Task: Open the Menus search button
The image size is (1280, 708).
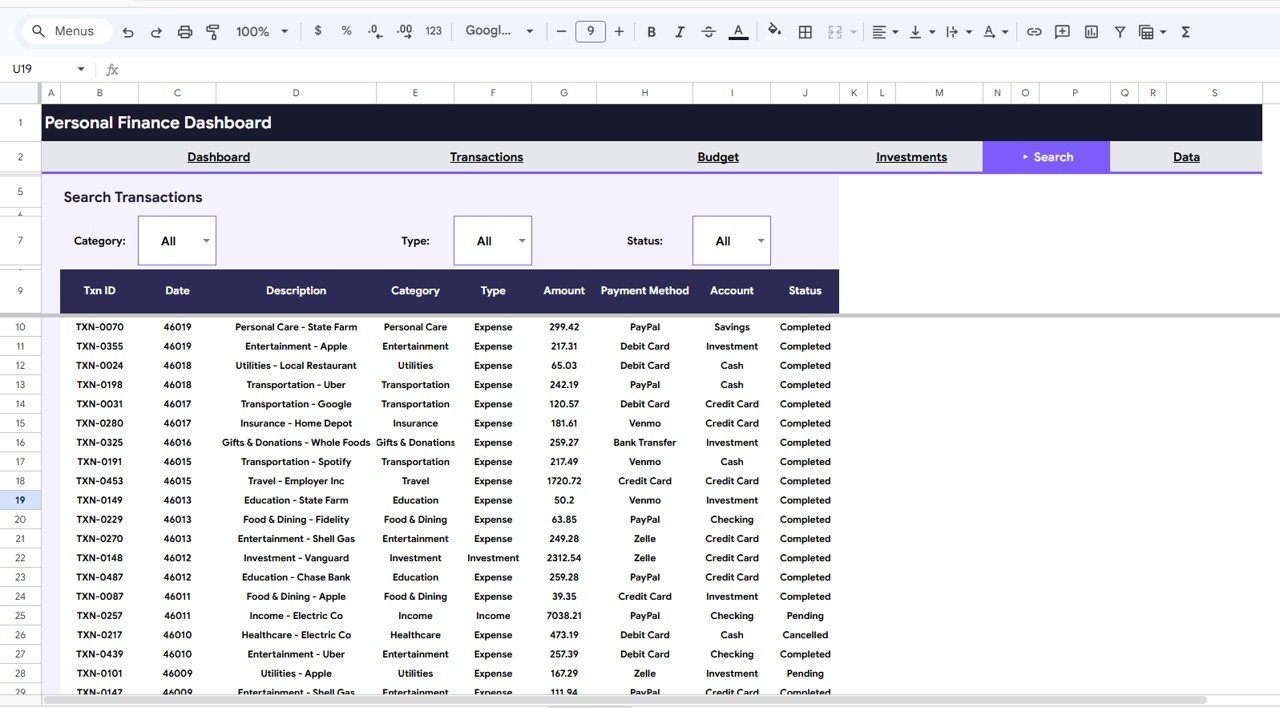Action: (65, 31)
